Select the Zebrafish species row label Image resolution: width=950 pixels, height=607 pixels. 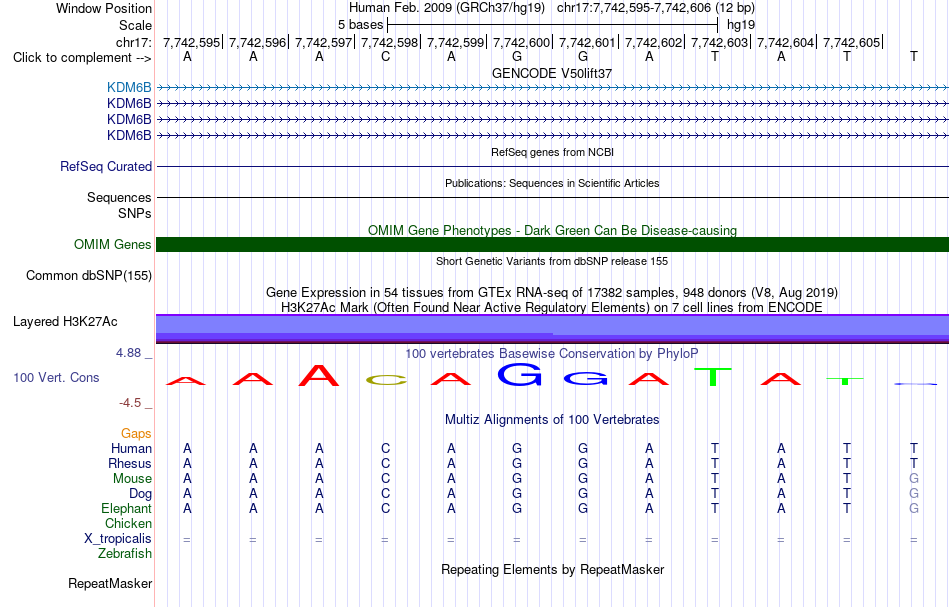125,553
